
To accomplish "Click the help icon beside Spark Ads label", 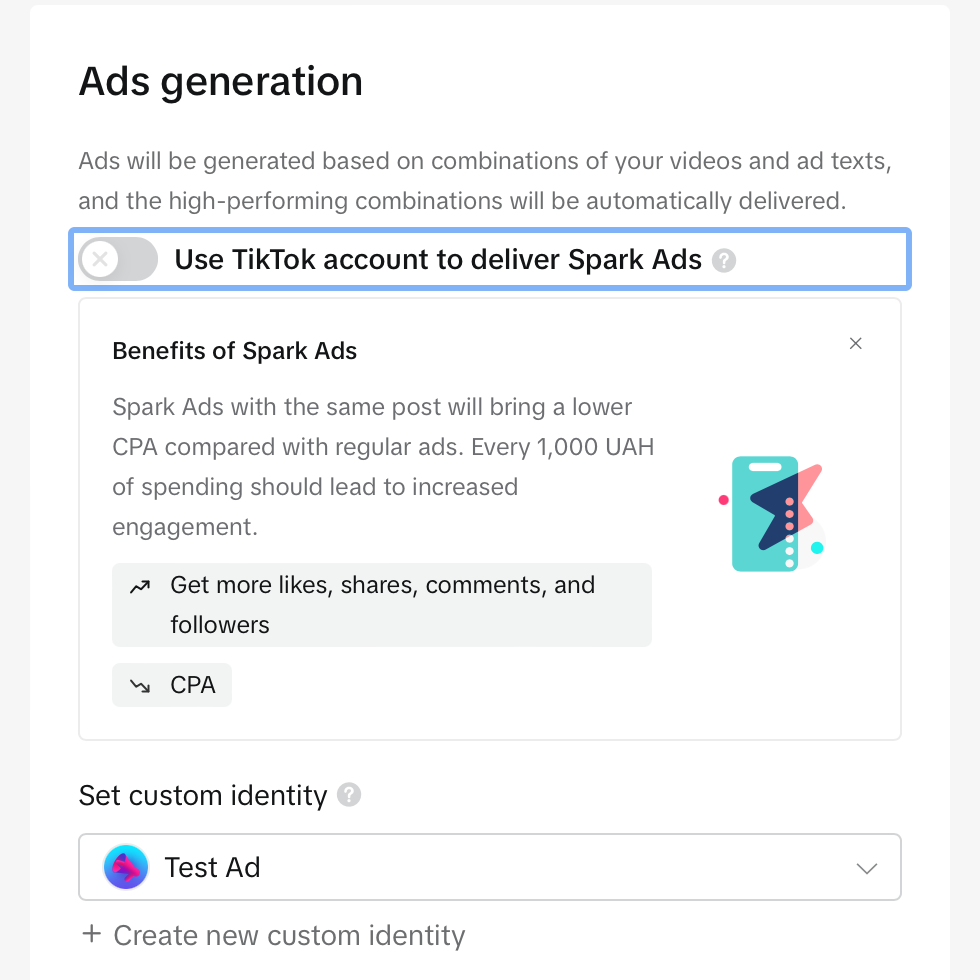I will 724,261.
